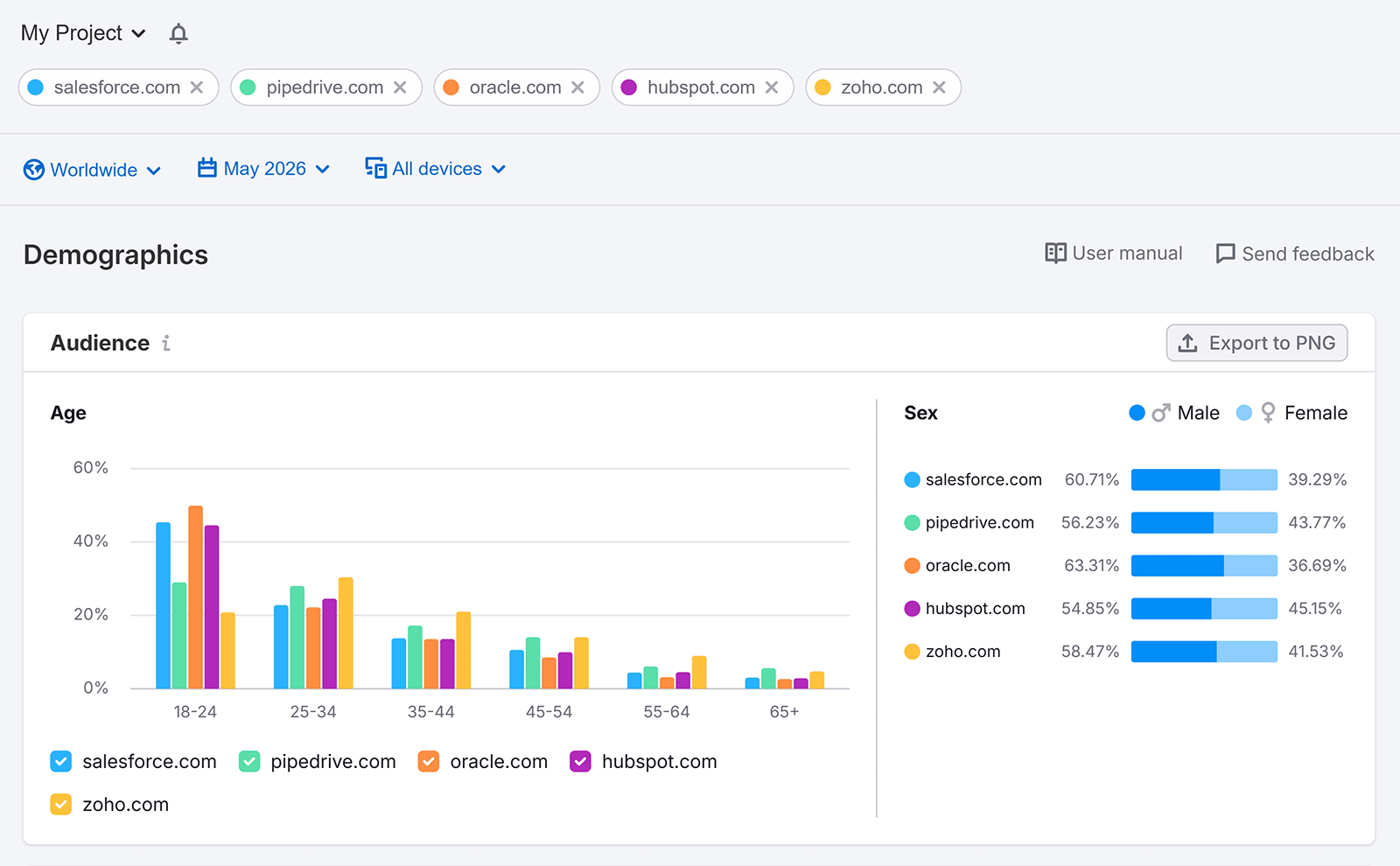Click the 60.71% male value for salesforce.com
The height and width of the screenshot is (866, 1400).
click(1092, 479)
